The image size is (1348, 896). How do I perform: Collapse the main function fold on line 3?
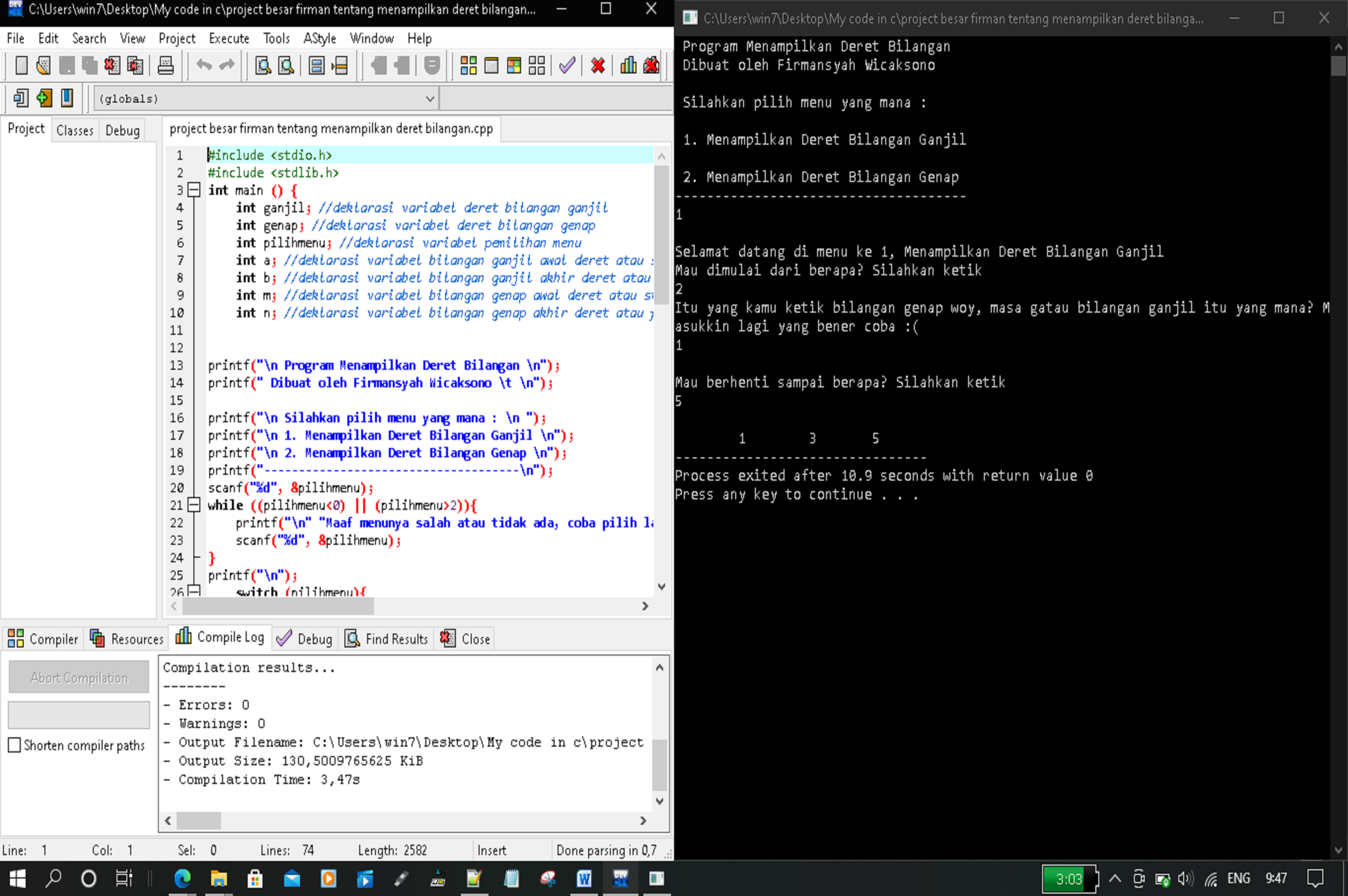[x=194, y=190]
